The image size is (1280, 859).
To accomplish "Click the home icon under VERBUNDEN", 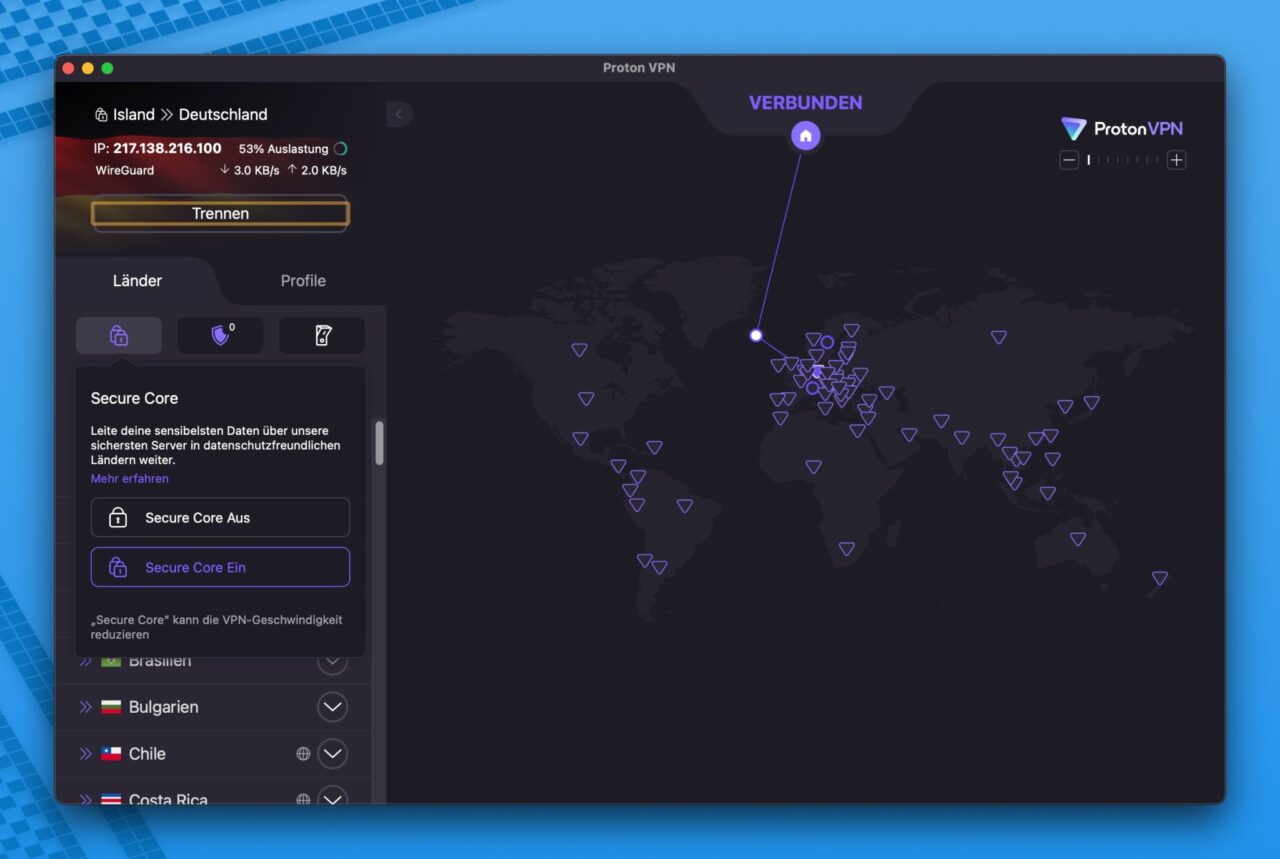I will click(805, 135).
